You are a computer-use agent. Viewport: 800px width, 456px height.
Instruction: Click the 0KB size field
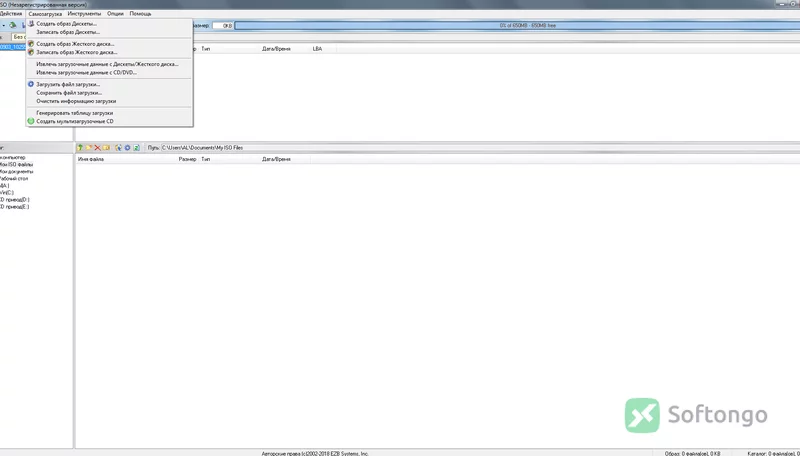(223, 26)
